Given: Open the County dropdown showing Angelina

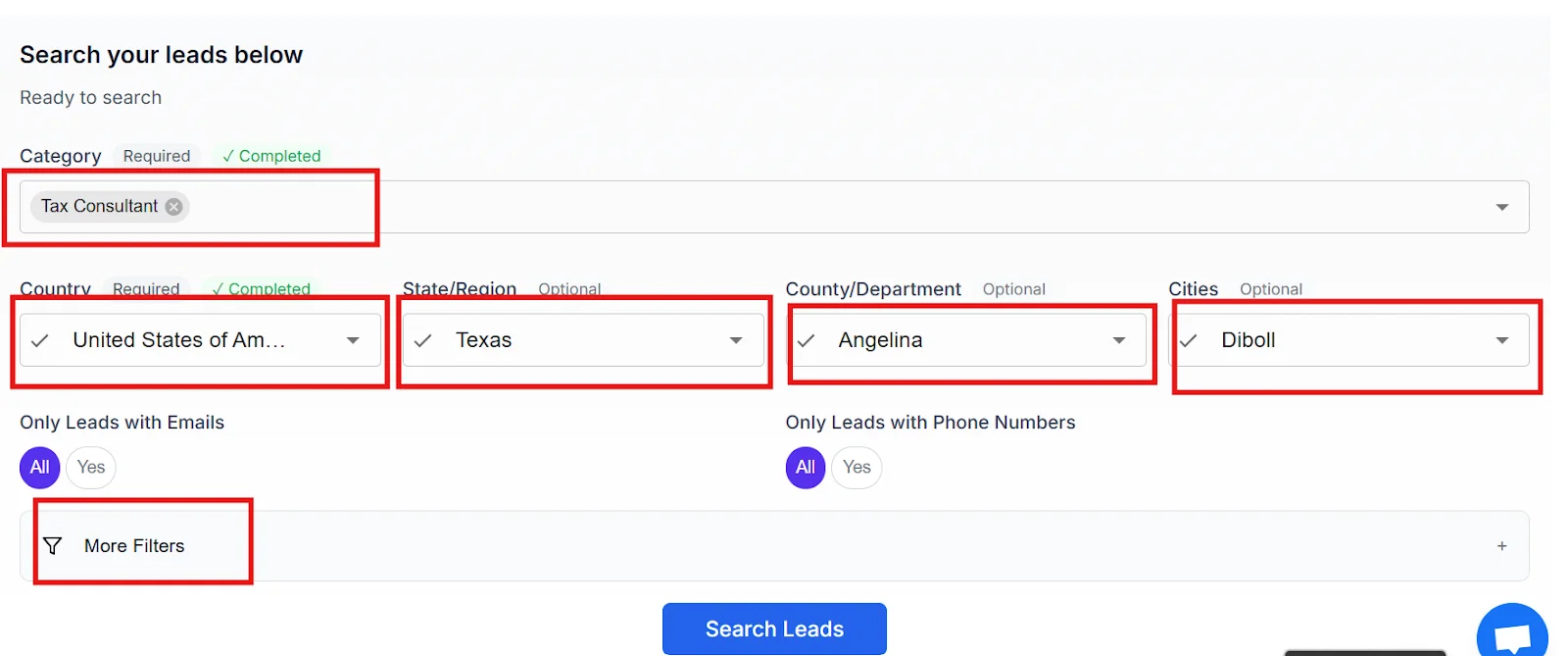Looking at the screenshot, I should pyautogui.click(x=1118, y=340).
